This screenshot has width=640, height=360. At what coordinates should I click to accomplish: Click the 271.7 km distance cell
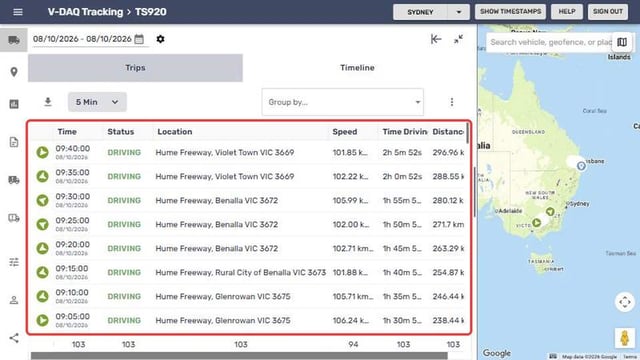pyautogui.click(x=448, y=224)
